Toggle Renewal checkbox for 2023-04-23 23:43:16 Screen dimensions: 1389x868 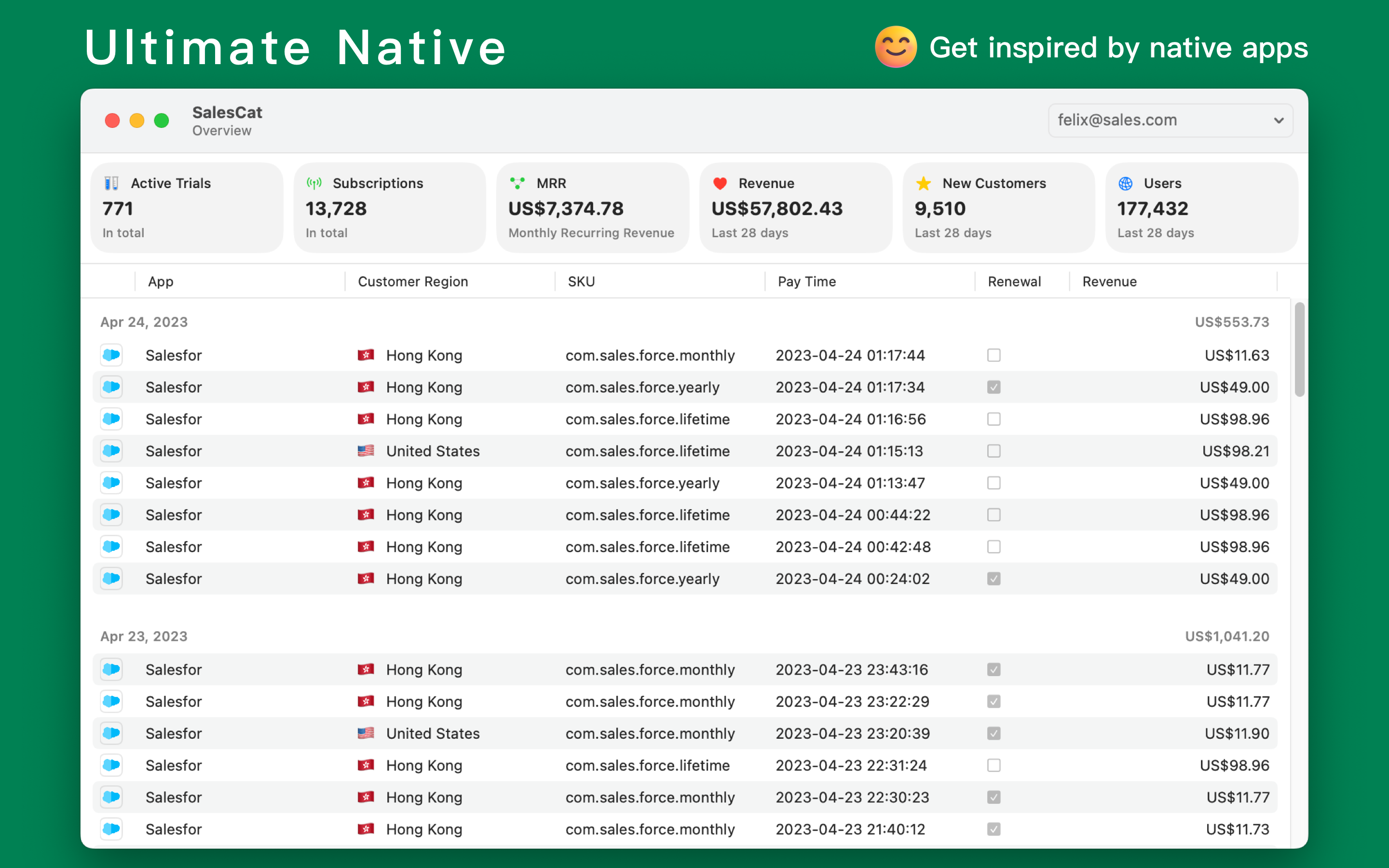(994, 669)
